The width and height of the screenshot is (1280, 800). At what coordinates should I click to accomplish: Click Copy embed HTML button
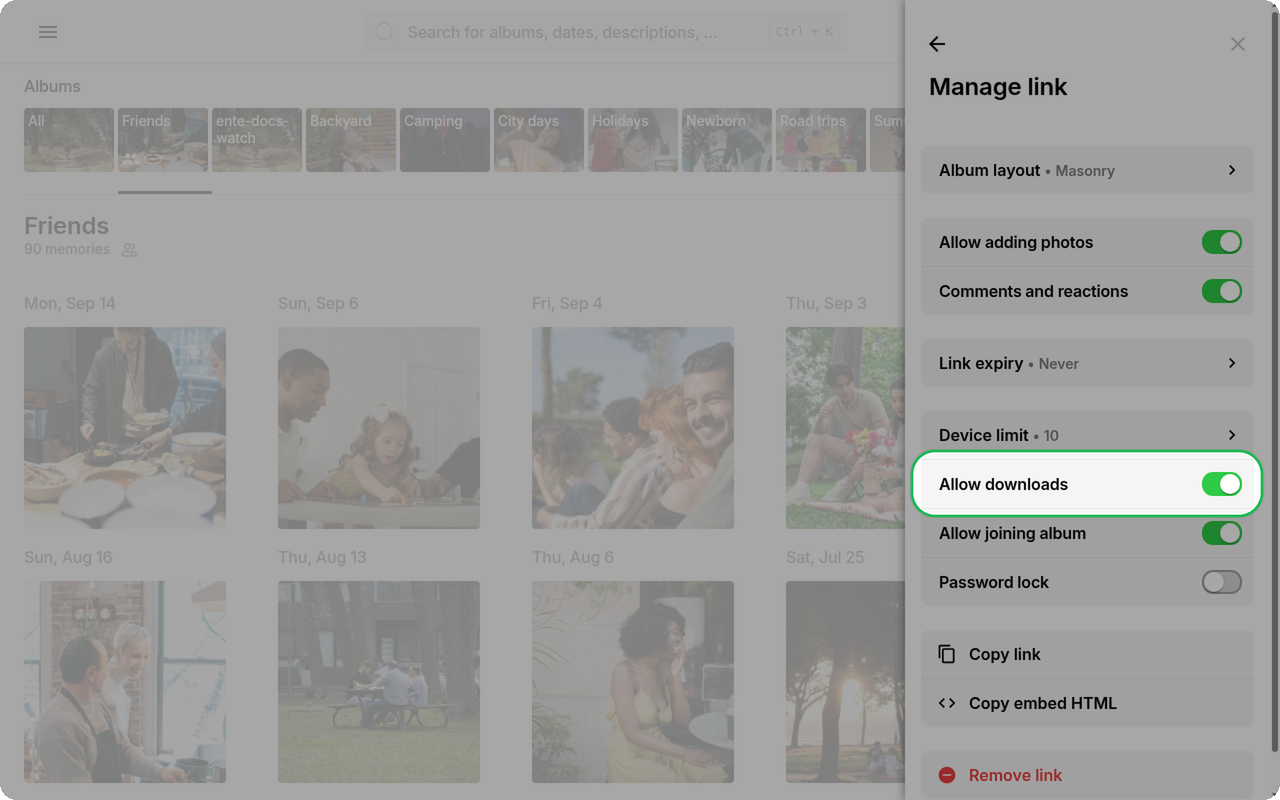pos(1087,703)
